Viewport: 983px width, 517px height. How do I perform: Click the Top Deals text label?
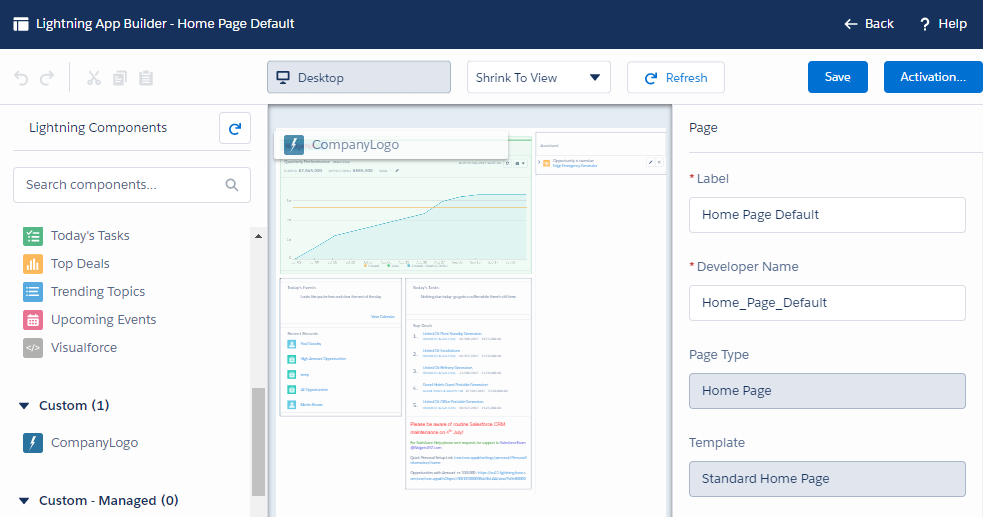coord(80,264)
